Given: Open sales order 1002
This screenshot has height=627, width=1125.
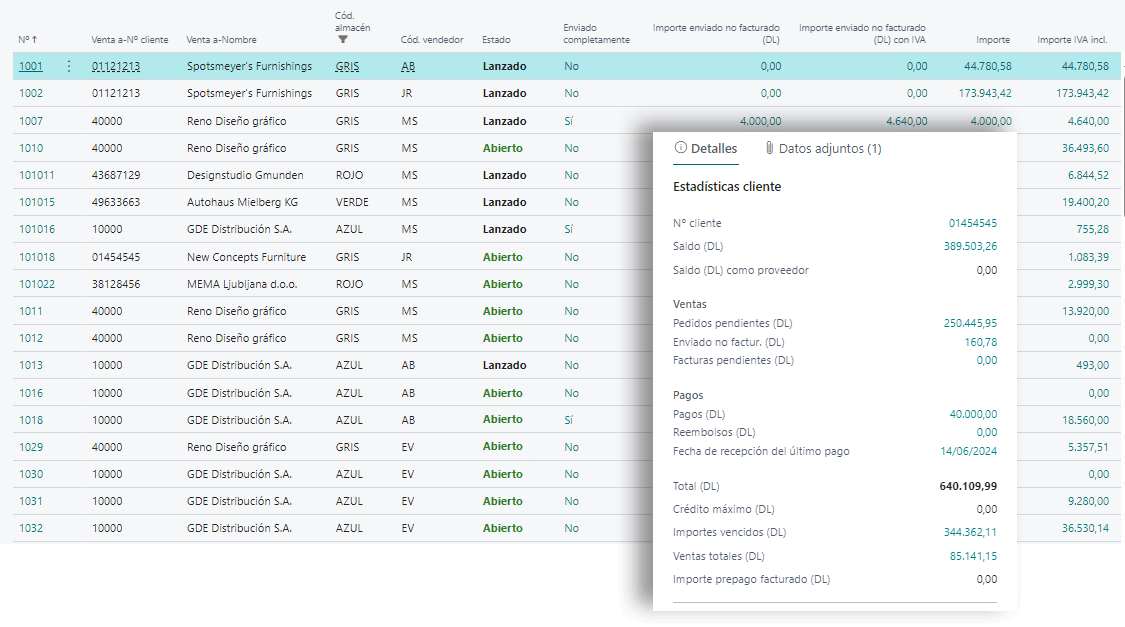Looking at the screenshot, I should (x=31, y=93).
